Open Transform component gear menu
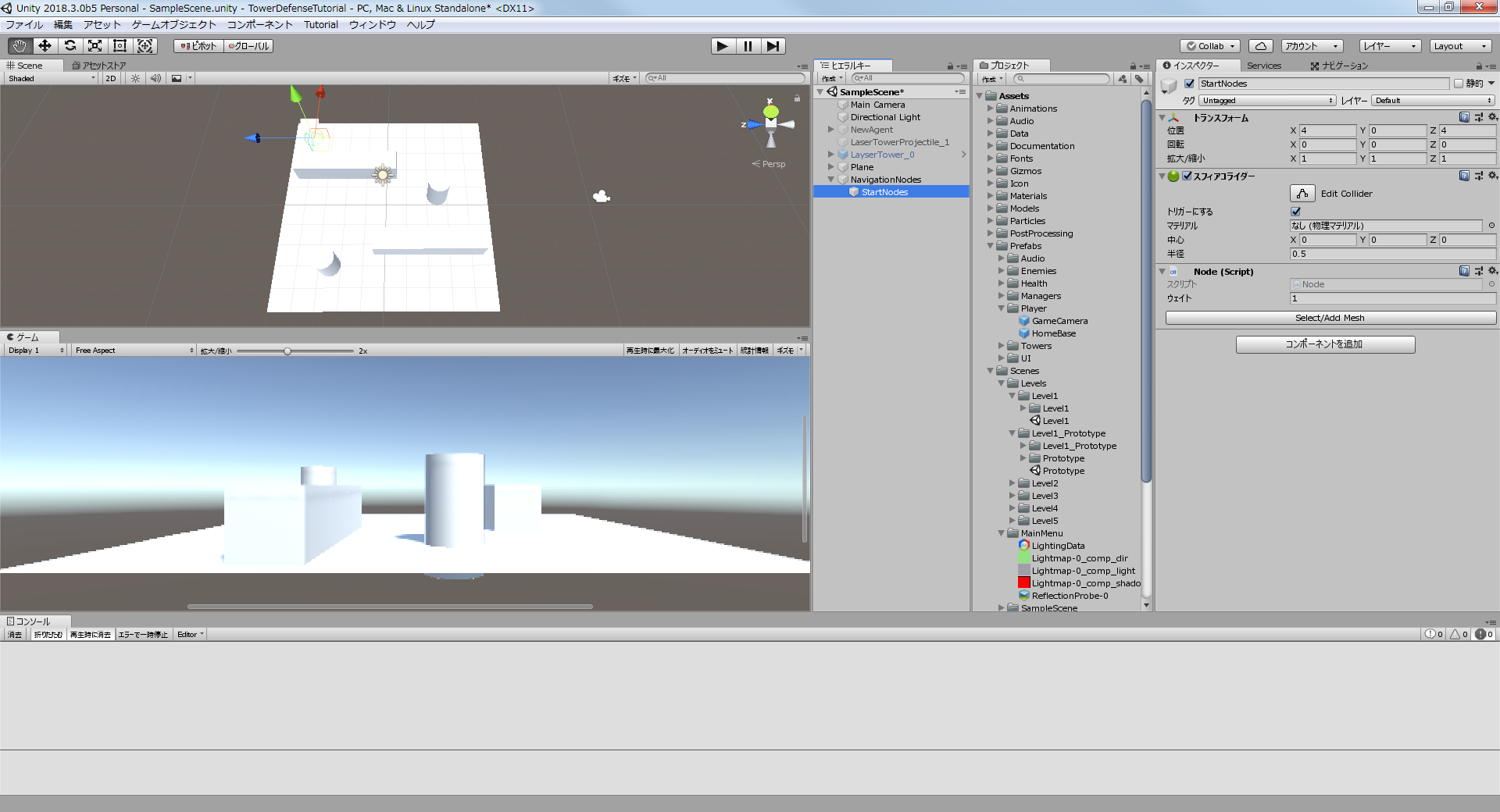Image resolution: width=1500 pixels, height=812 pixels. pos(1492,117)
